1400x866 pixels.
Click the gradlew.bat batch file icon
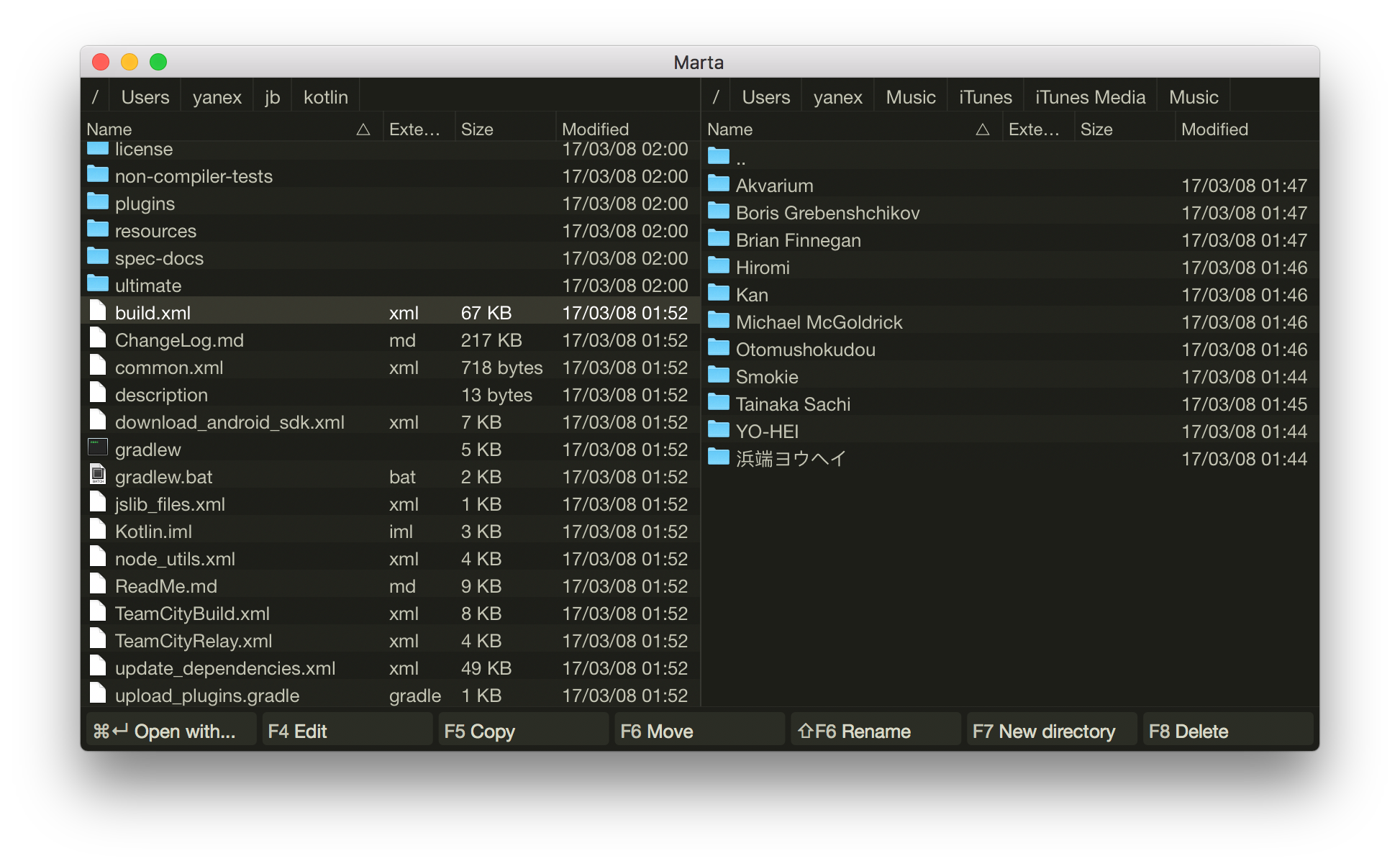98,475
